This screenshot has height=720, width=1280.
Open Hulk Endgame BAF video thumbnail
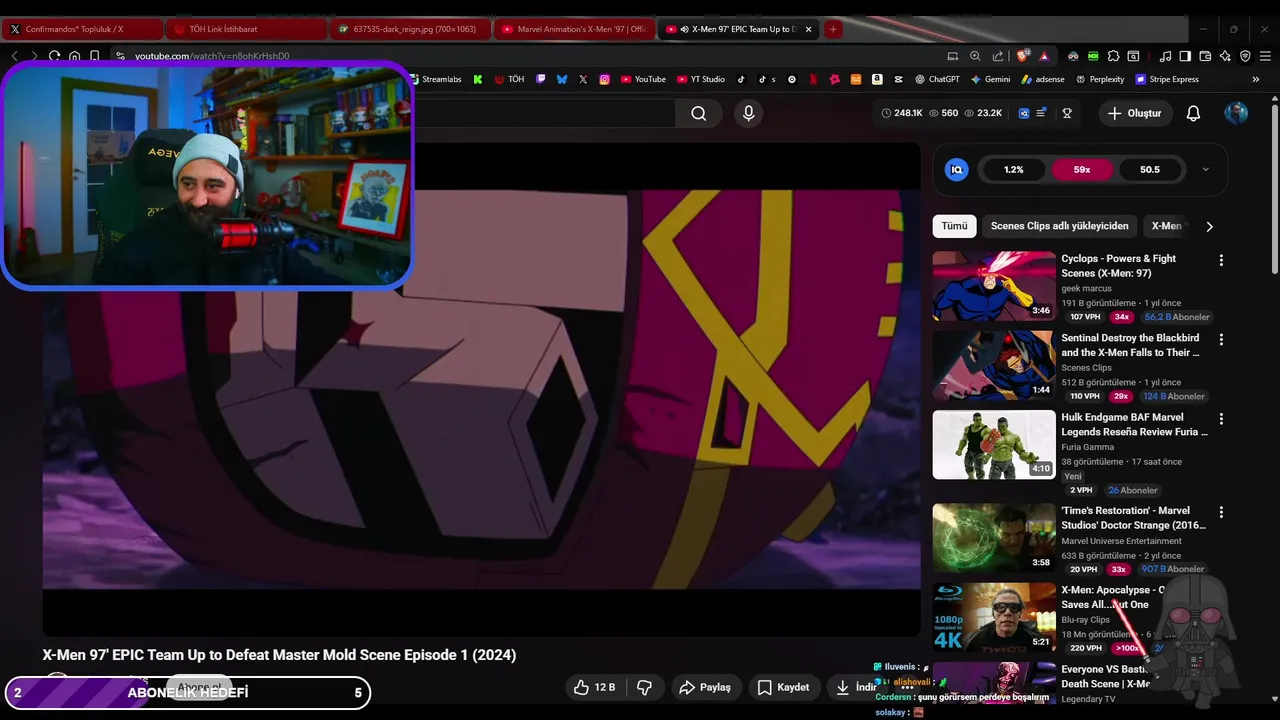pyautogui.click(x=994, y=445)
